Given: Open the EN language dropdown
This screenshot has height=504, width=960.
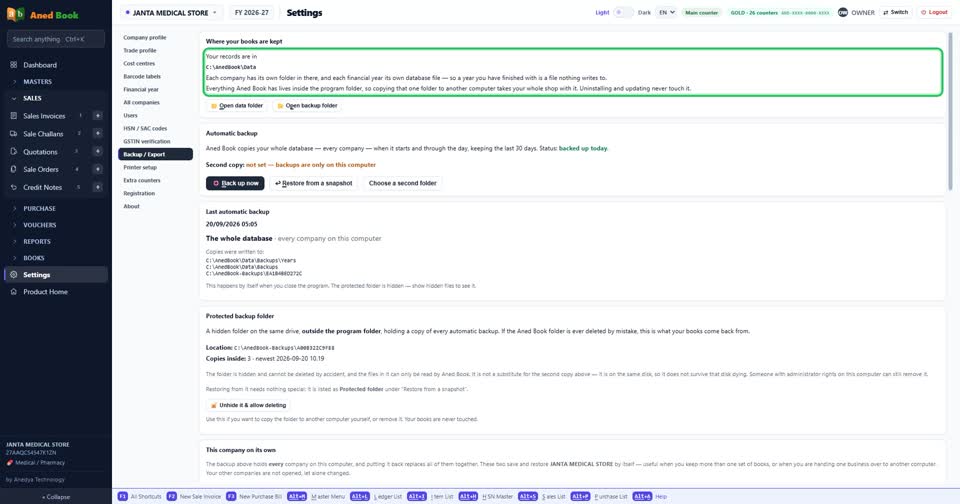Looking at the screenshot, I should tap(666, 12).
